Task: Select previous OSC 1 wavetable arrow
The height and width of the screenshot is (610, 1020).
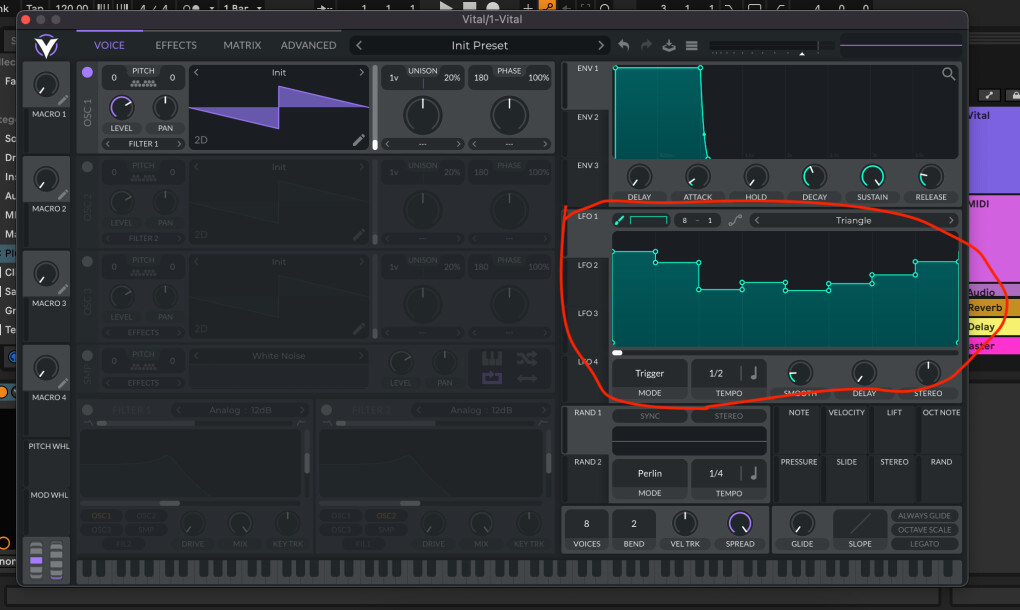Action: coord(196,72)
